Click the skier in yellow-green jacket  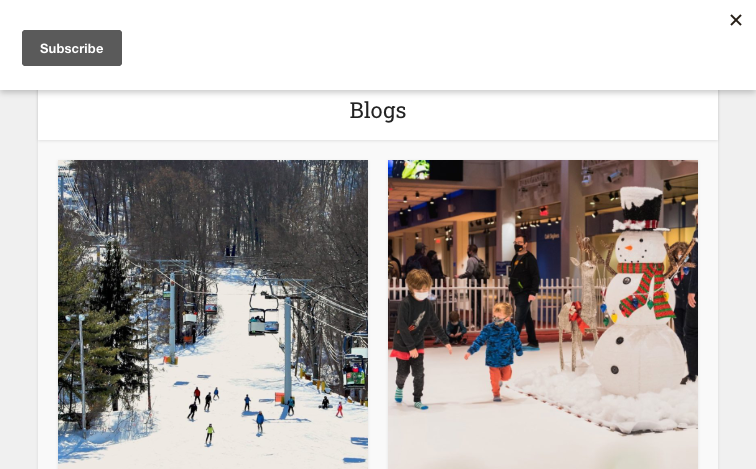(209, 433)
